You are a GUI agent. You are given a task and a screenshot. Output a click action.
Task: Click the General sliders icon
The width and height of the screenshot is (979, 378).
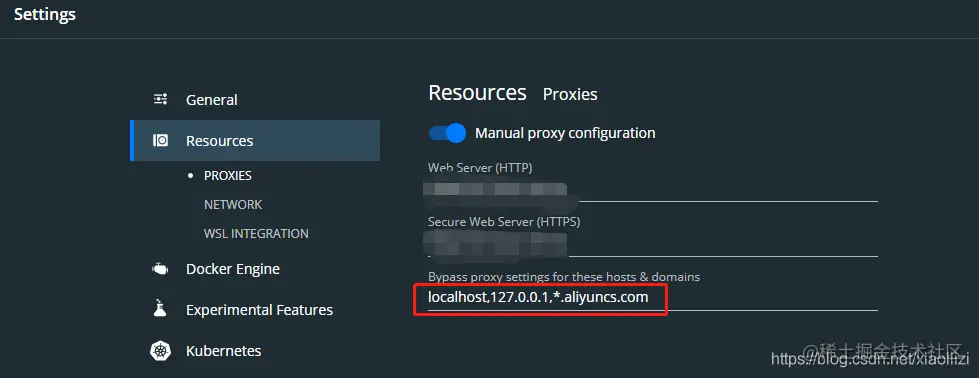click(160, 99)
